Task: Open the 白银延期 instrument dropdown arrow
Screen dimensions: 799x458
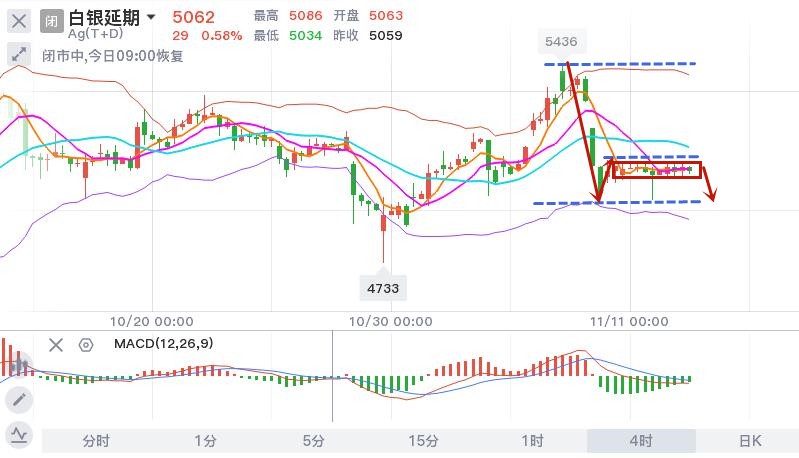Action: tap(151, 17)
